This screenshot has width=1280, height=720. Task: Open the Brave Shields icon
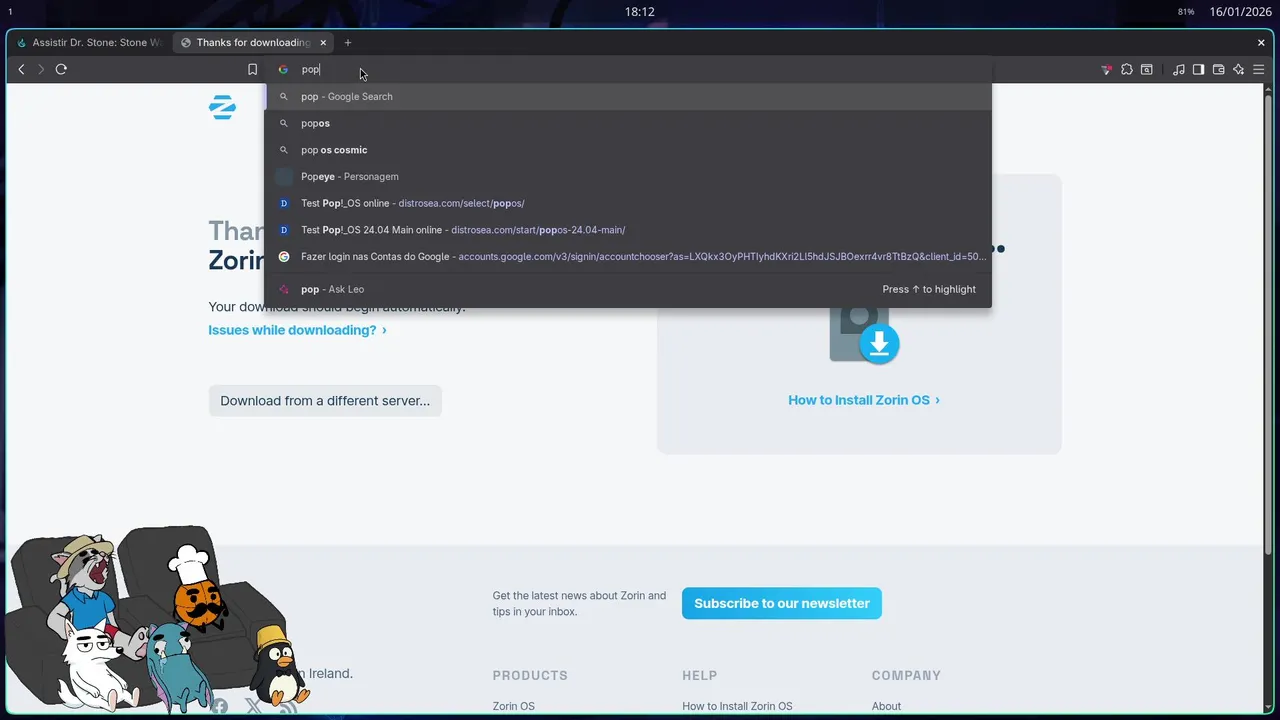(x=1106, y=69)
